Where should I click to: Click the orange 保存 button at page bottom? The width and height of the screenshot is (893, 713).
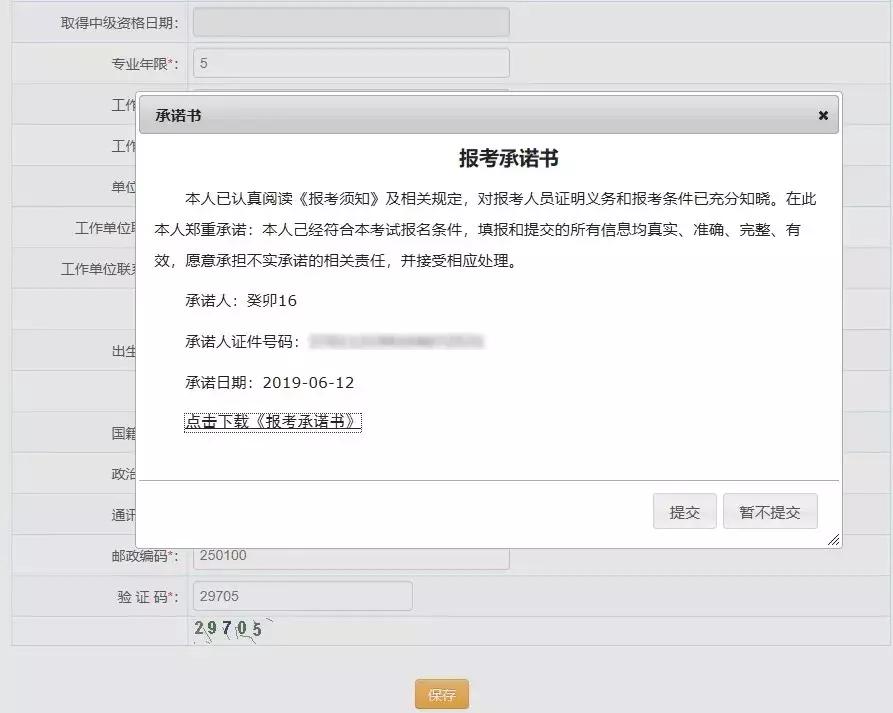click(x=441, y=693)
